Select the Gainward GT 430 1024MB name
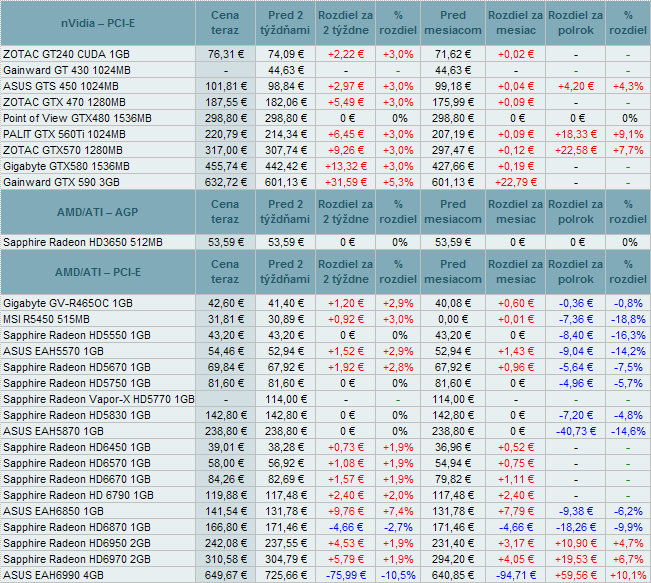The width and height of the screenshot is (651, 583). point(67,70)
